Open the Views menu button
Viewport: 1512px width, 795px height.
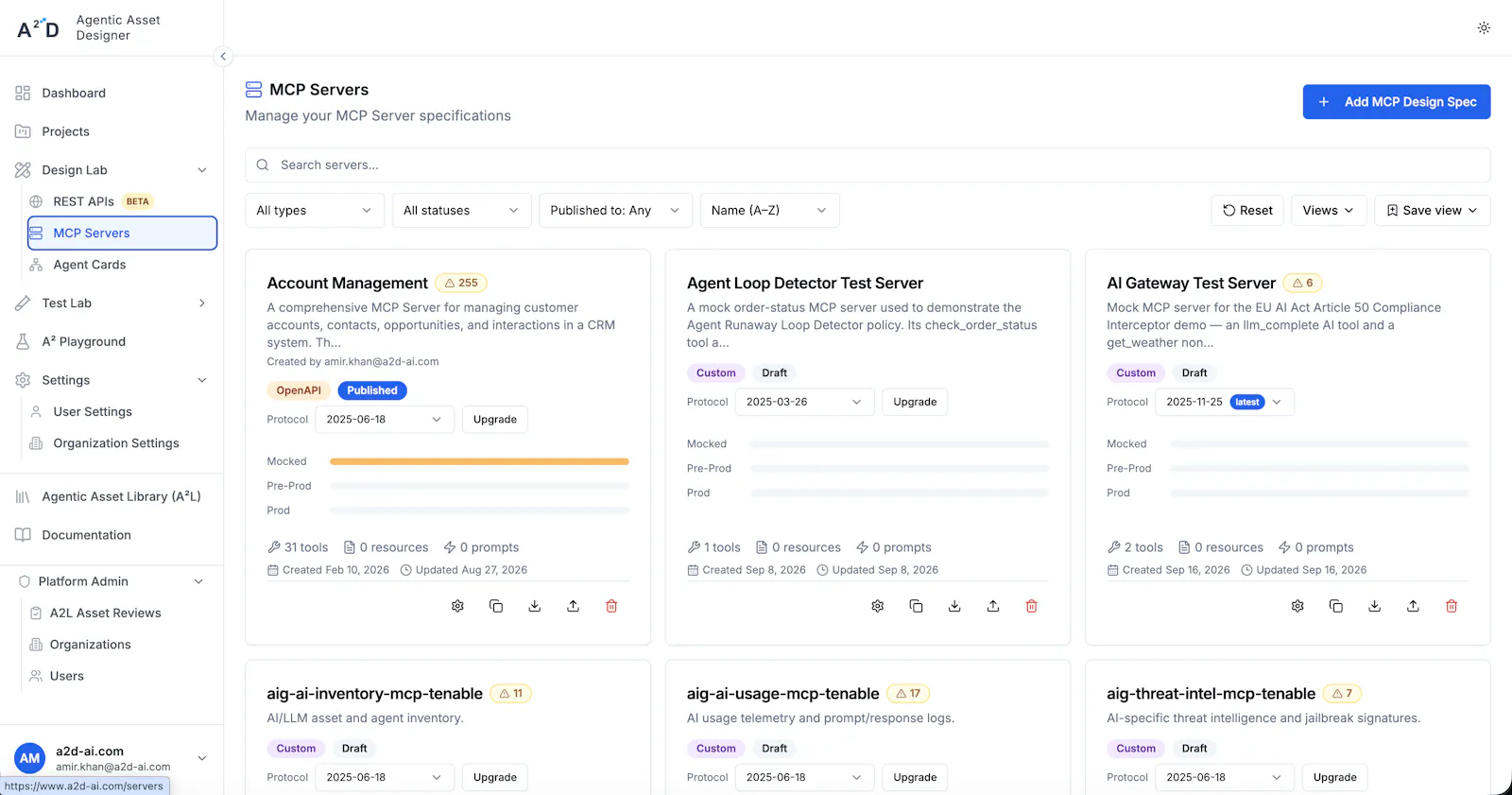click(x=1328, y=211)
